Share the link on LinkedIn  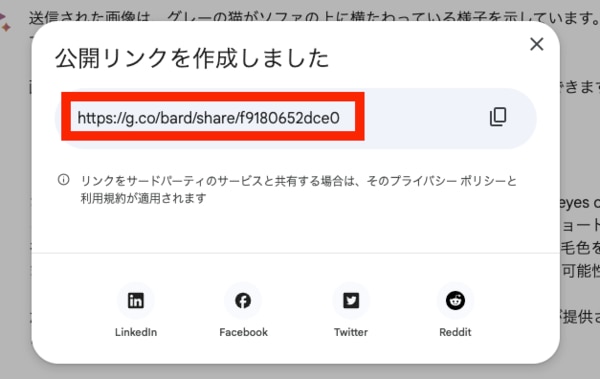[136, 301]
